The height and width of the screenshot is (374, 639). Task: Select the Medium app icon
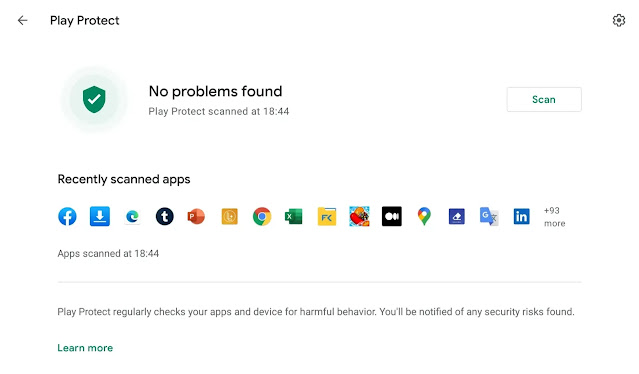pyautogui.click(x=392, y=216)
